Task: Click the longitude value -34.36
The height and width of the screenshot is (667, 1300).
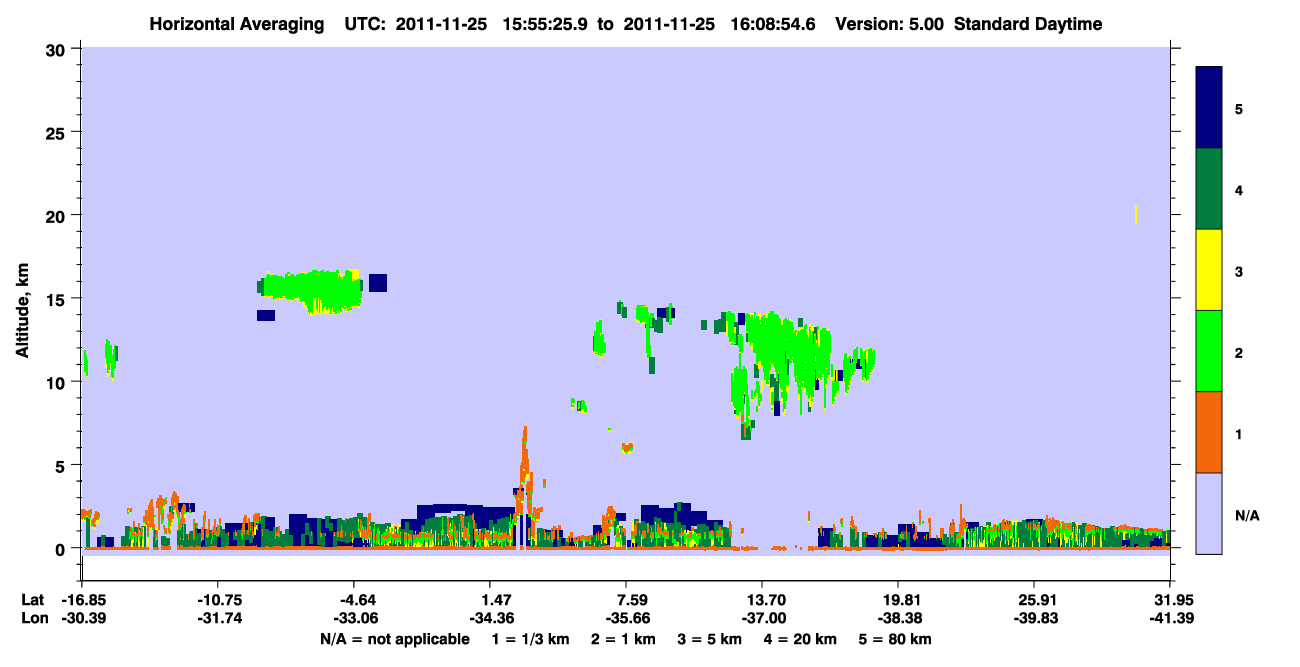Action: click(490, 618)
